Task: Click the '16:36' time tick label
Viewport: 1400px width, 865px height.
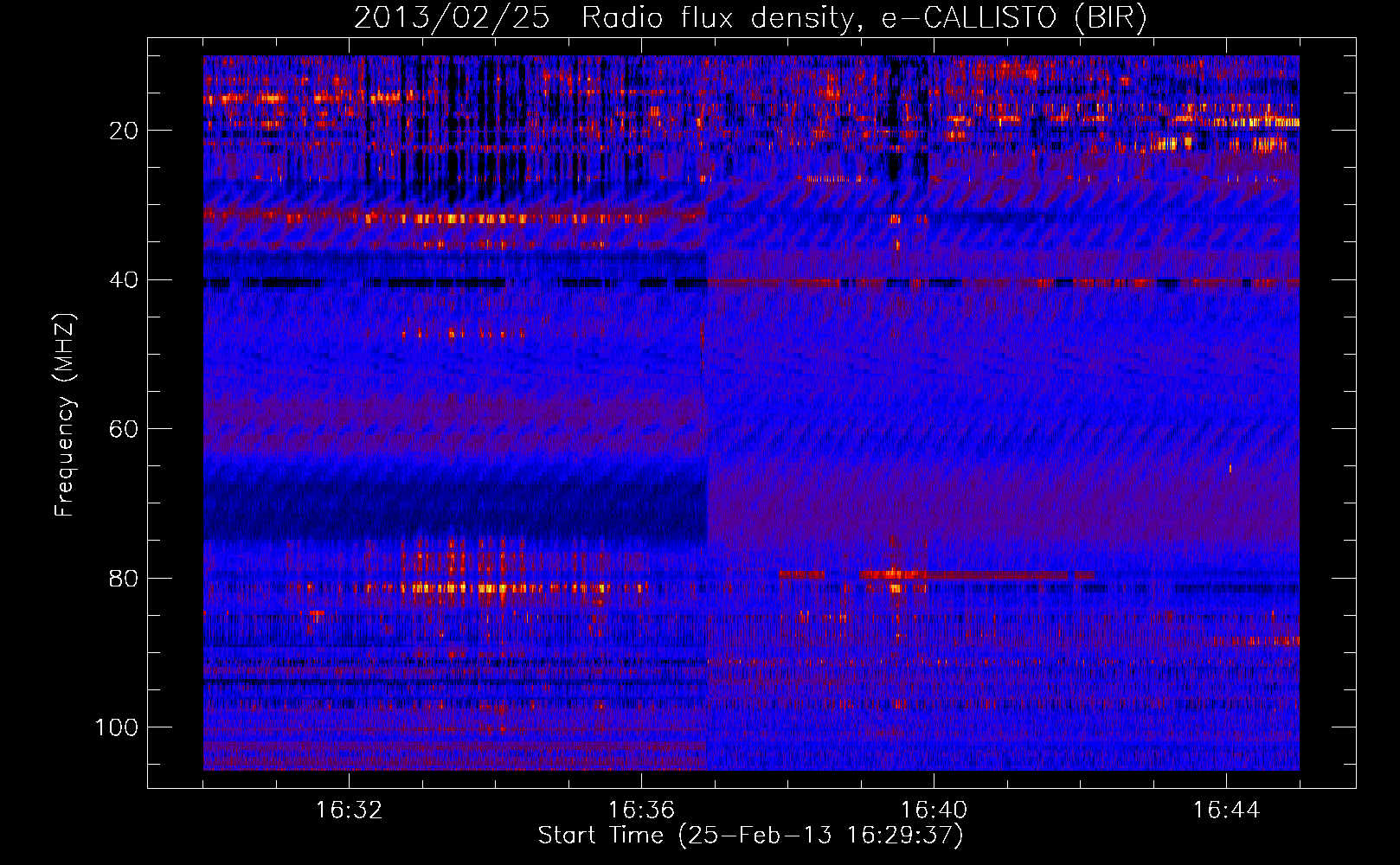Action: [x=641, y=811]
